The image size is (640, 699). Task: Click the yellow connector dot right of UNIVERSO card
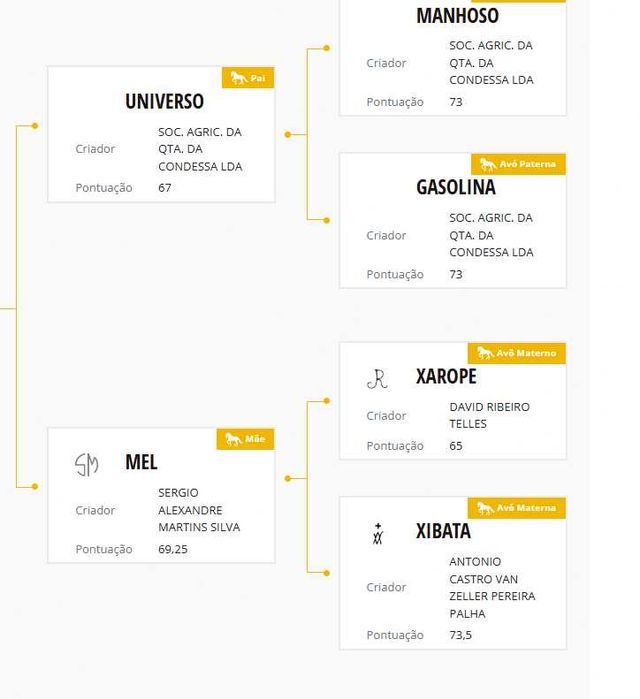(288, 134)
